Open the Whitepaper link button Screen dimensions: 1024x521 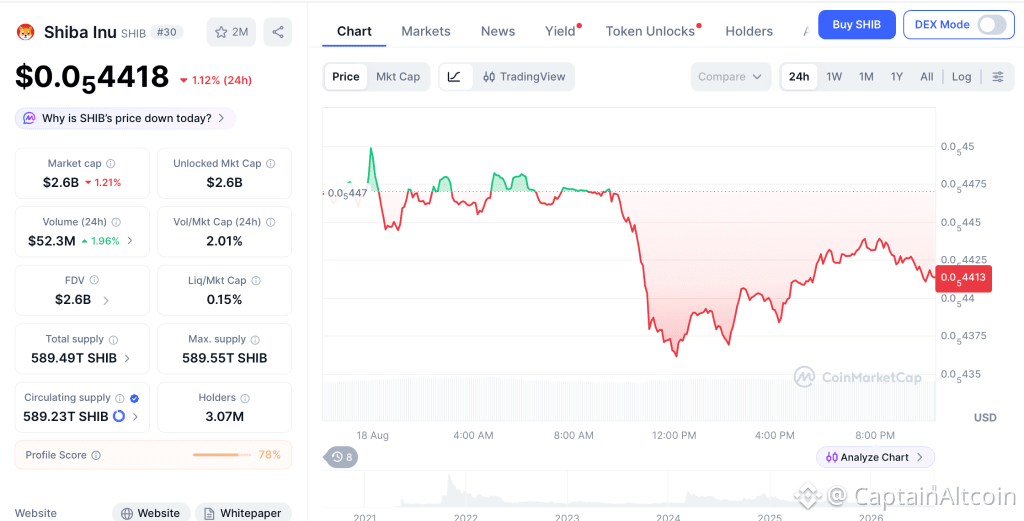click(243, 513)
